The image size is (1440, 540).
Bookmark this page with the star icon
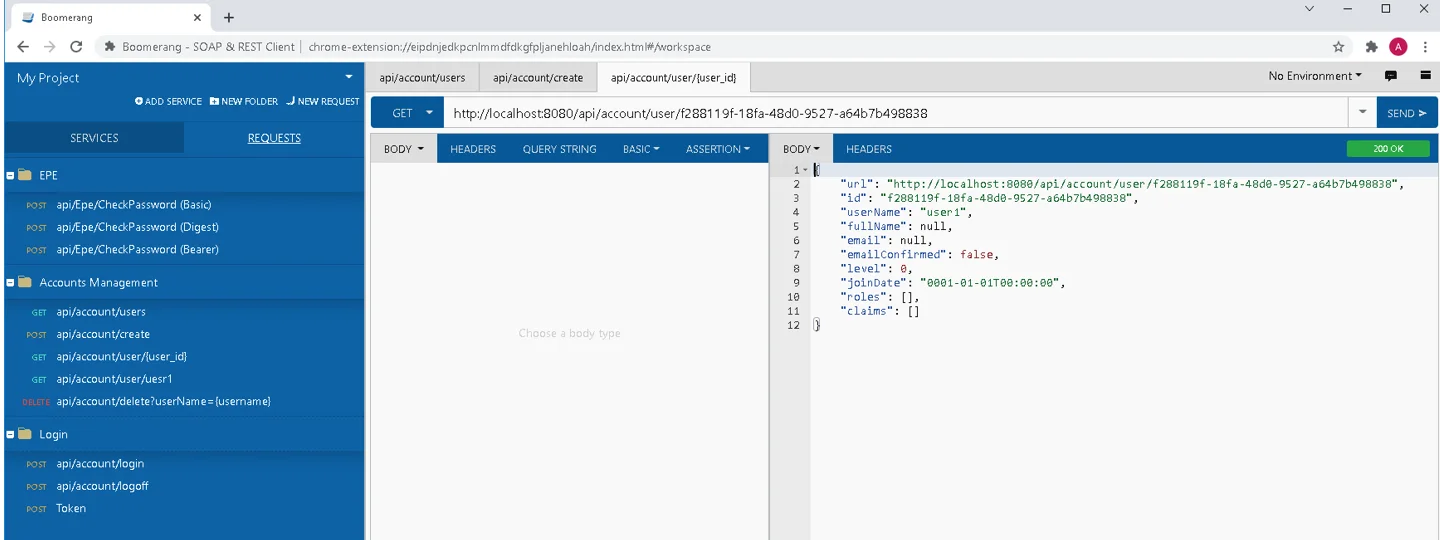tap(1339, 47)
